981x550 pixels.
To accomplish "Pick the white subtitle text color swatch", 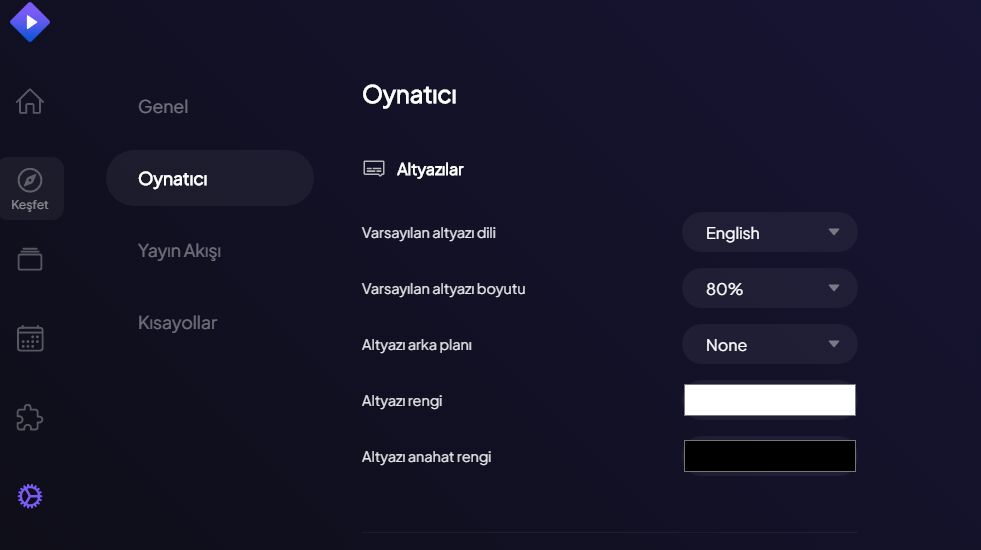I will [769, 400].
